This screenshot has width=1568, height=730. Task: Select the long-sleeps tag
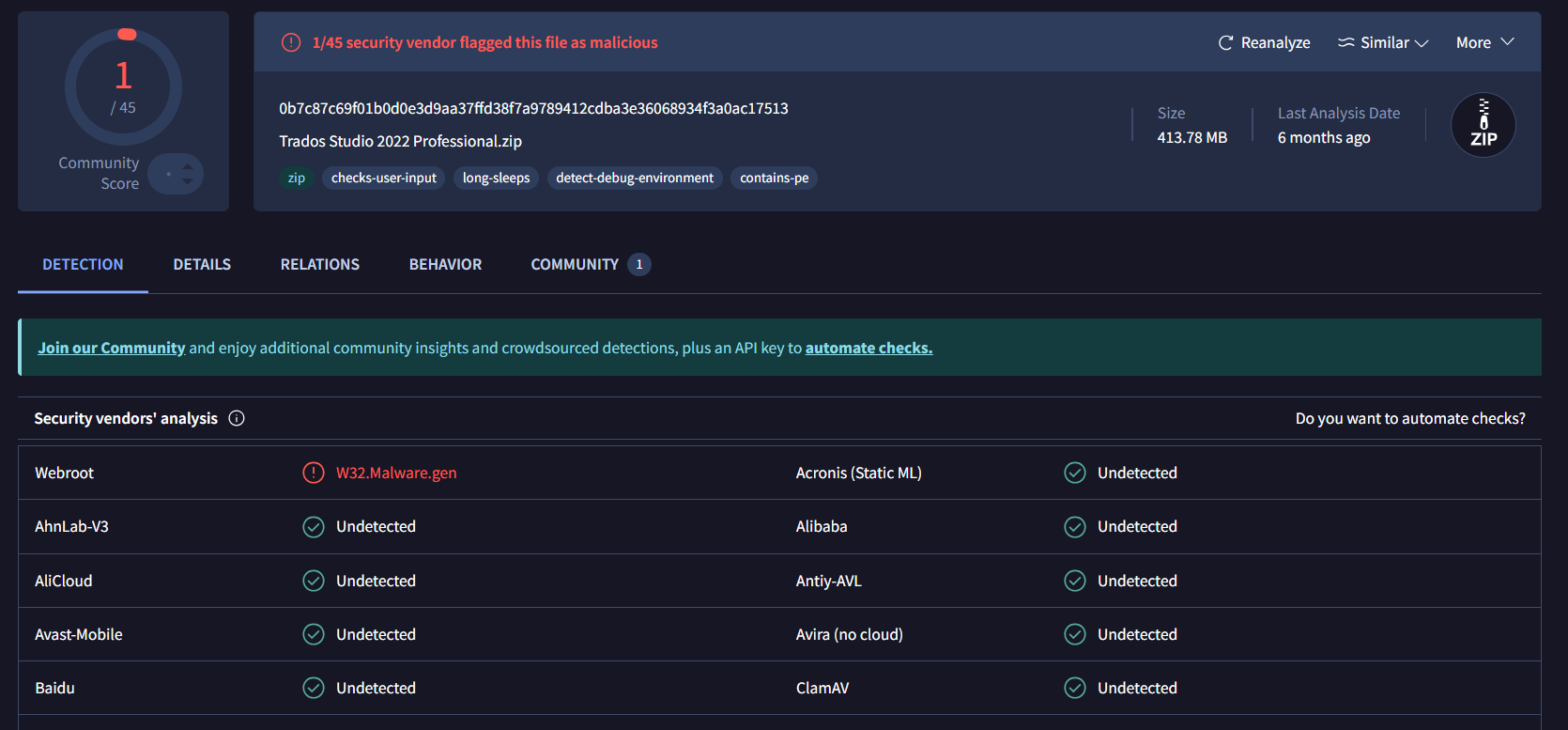tap(496, 178)
